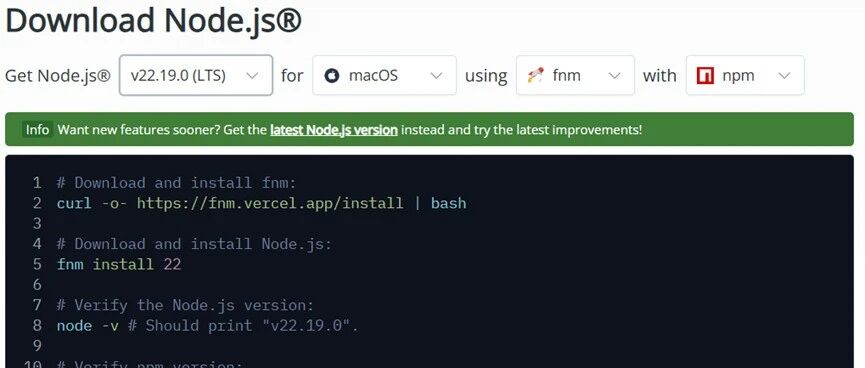Click the chevron arrow next to npm
The image size is (865, 368).
(x=784, y=76)
